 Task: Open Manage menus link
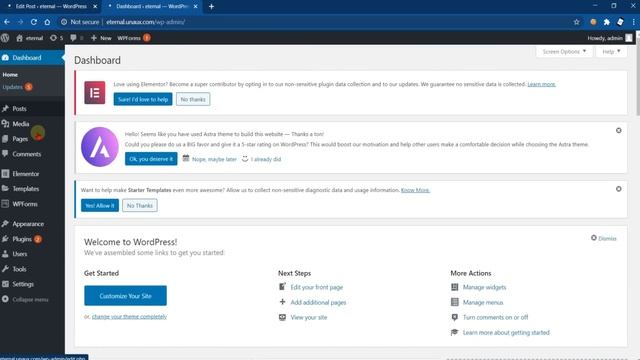(483, 302)
